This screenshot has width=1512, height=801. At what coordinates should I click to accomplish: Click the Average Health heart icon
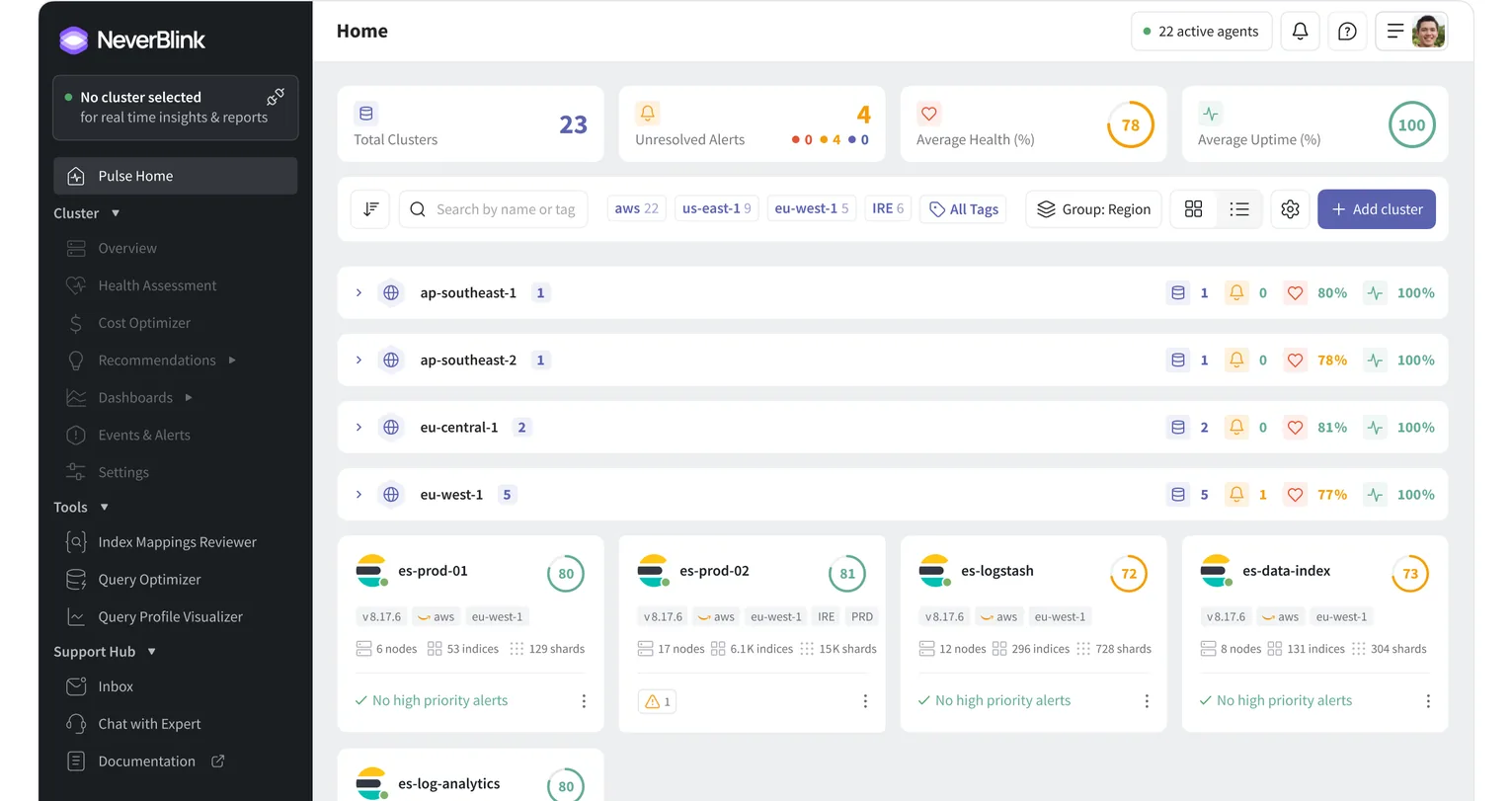[x=929, y=114]
